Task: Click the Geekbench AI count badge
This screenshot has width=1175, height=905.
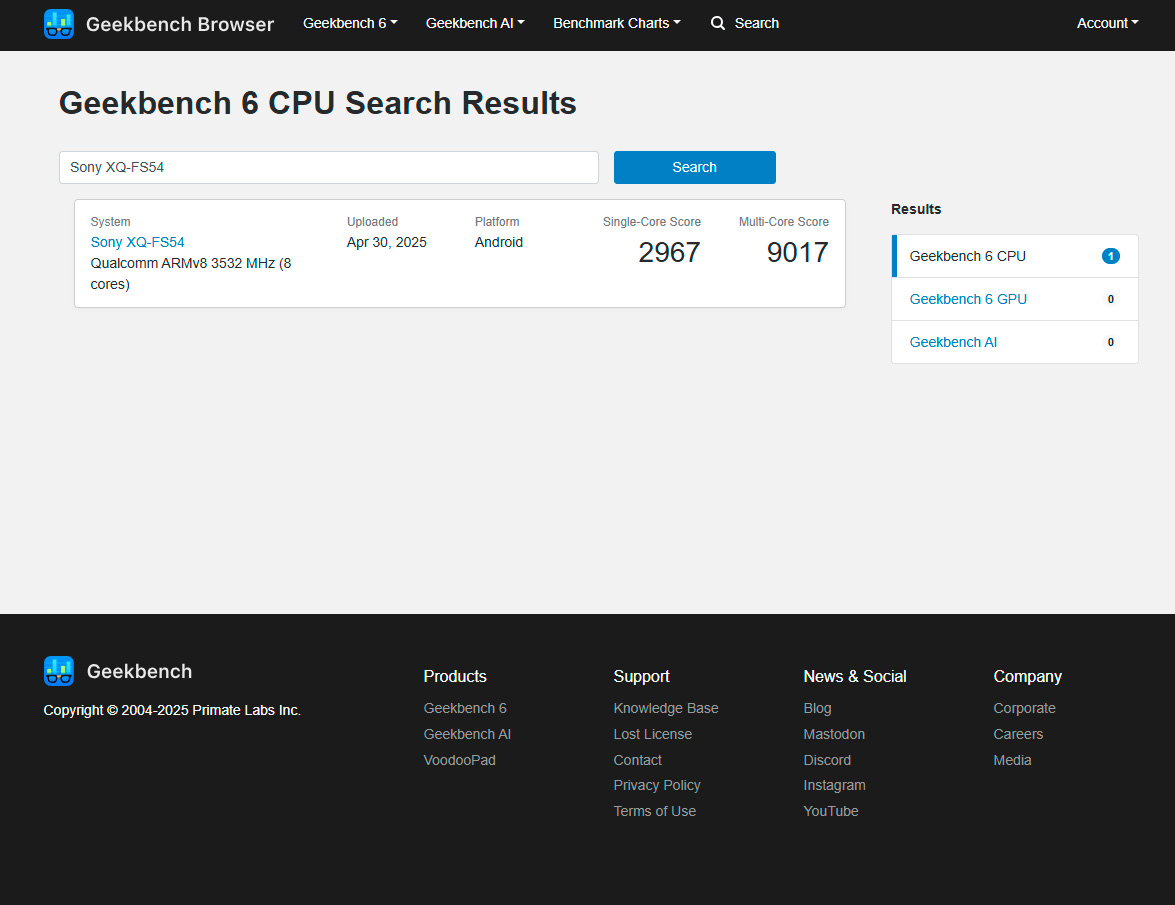Action: [x=1111, y=342]
